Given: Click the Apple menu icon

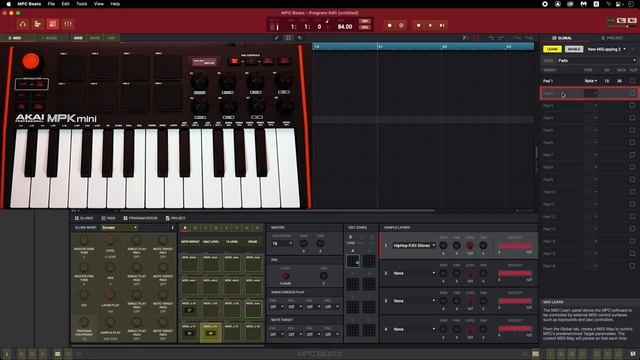Looking at the screenshot, I should pos(8,4).
